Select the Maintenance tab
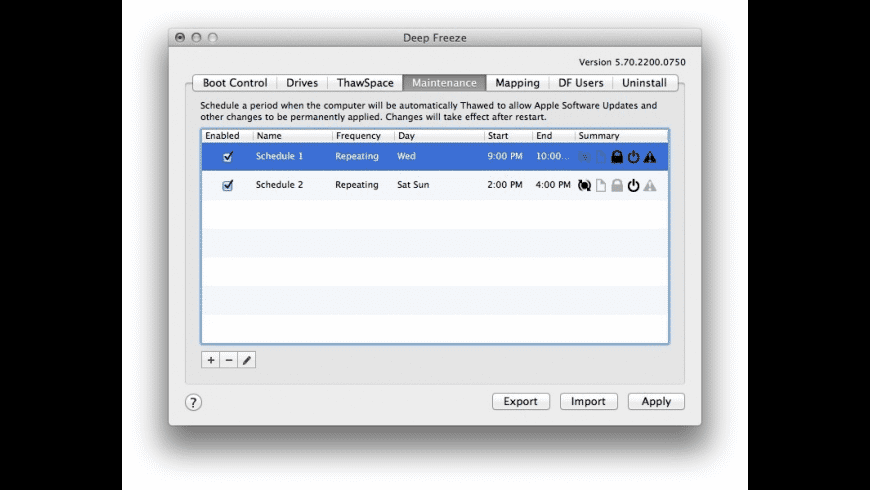The height and width of the screenshot is (490, 870). 444,83
